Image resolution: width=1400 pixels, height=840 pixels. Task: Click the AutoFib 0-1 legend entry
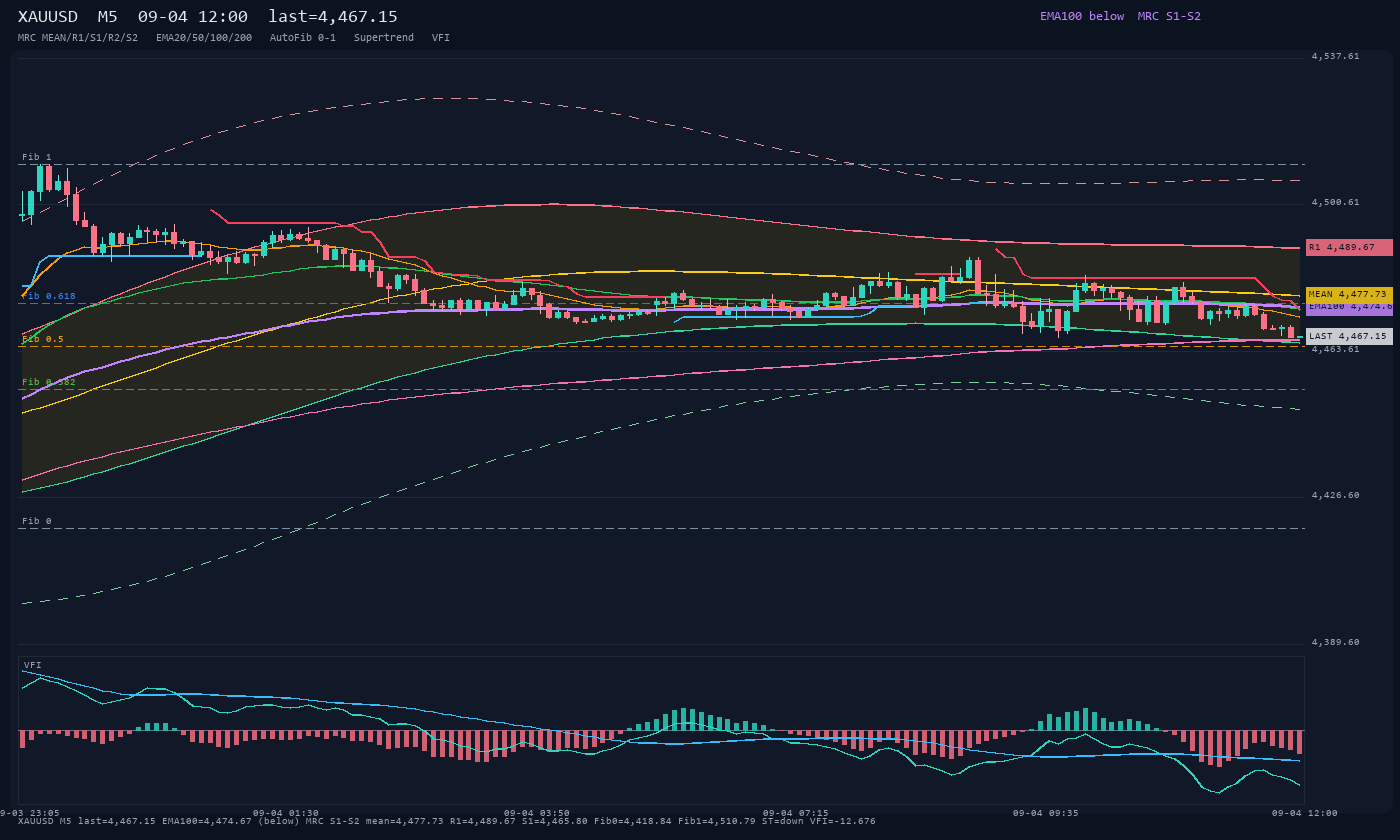303,38
